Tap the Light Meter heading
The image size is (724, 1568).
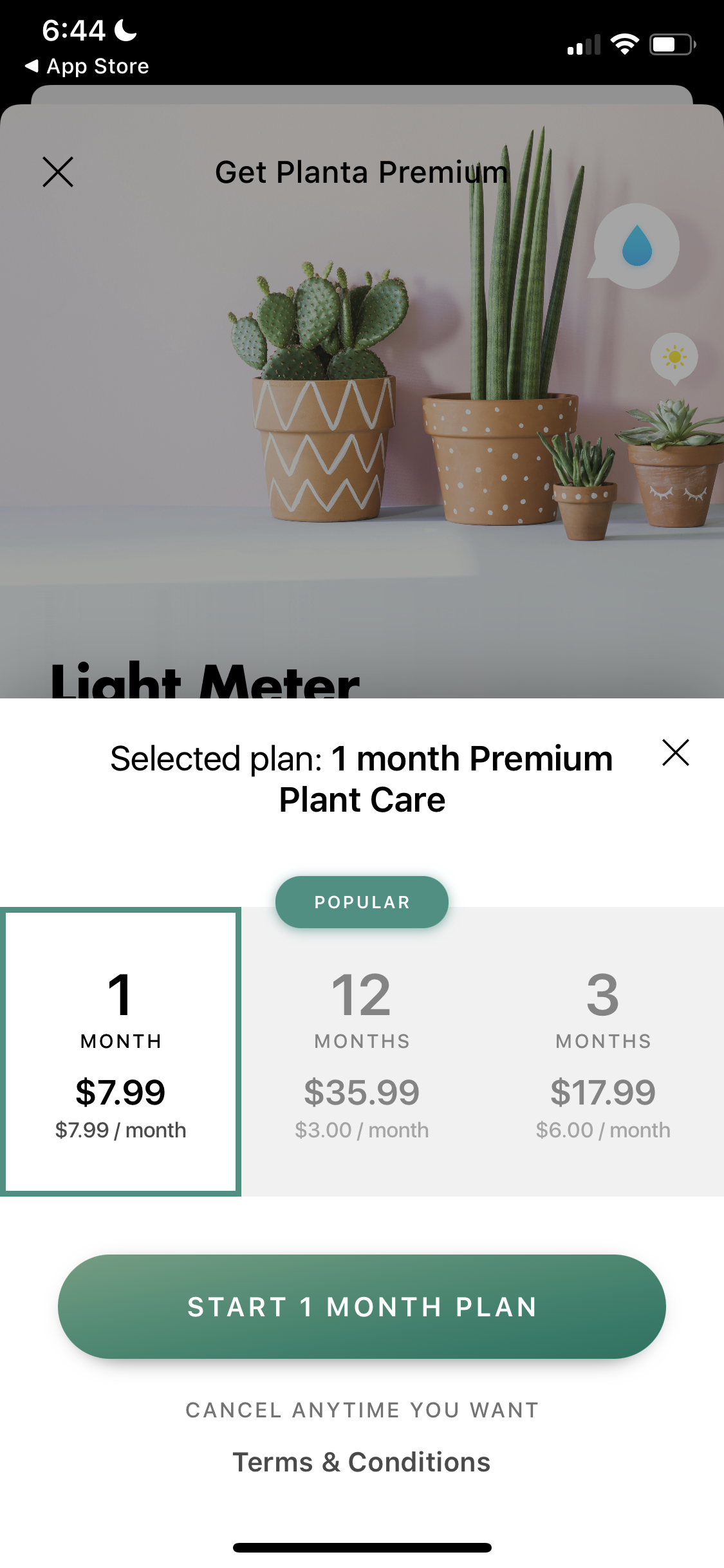pos(205,681)
